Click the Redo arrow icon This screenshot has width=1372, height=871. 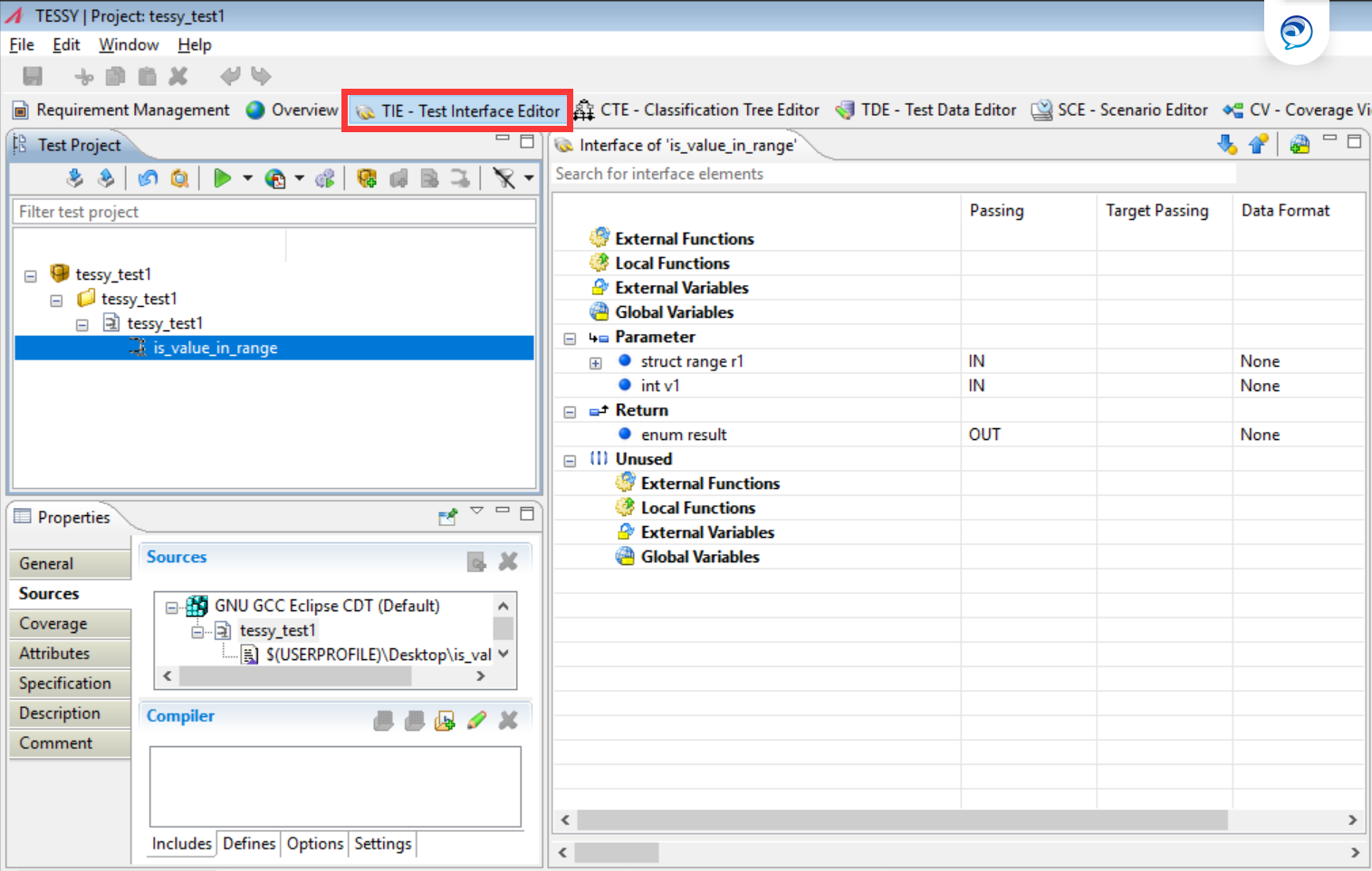pyautogui.click(x=261, y=76)
